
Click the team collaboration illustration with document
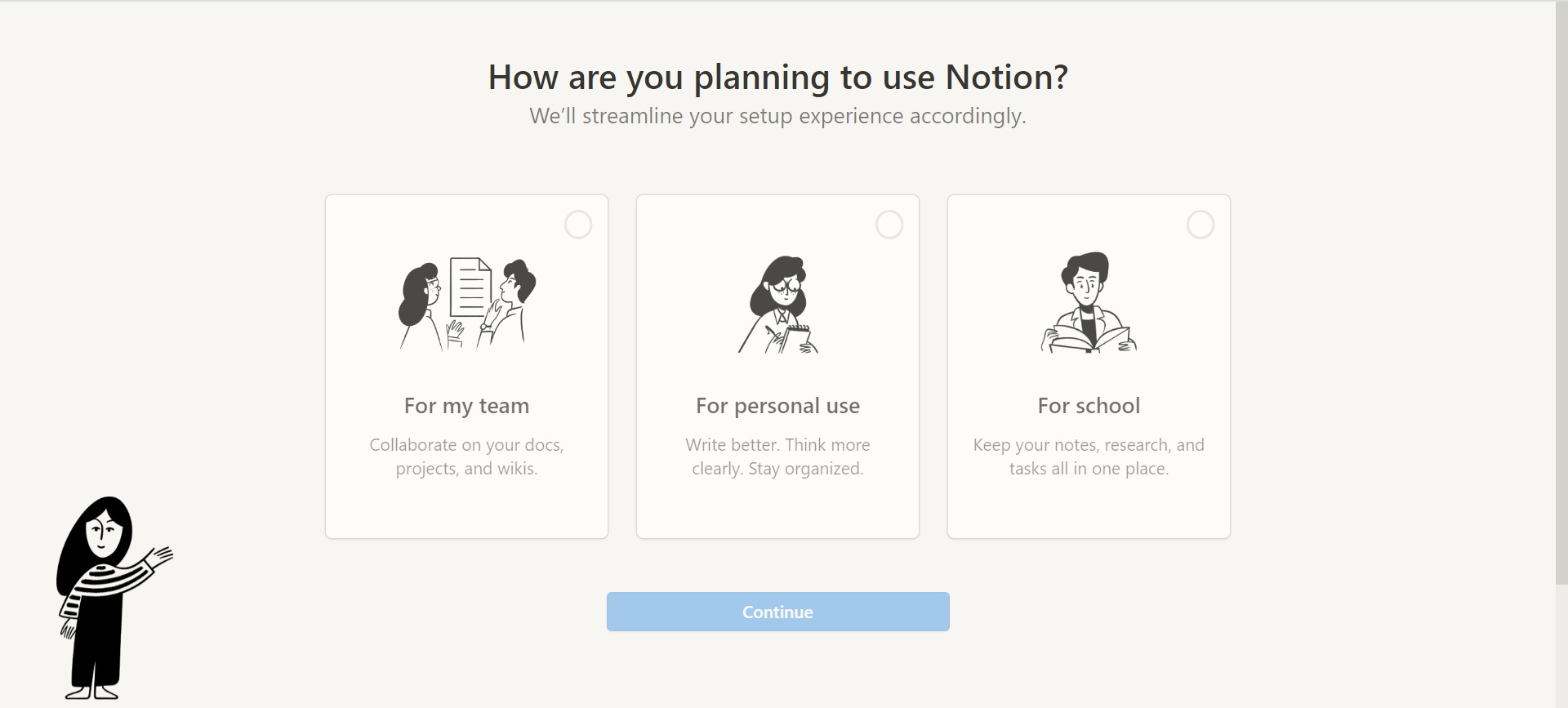click(467, 304)
